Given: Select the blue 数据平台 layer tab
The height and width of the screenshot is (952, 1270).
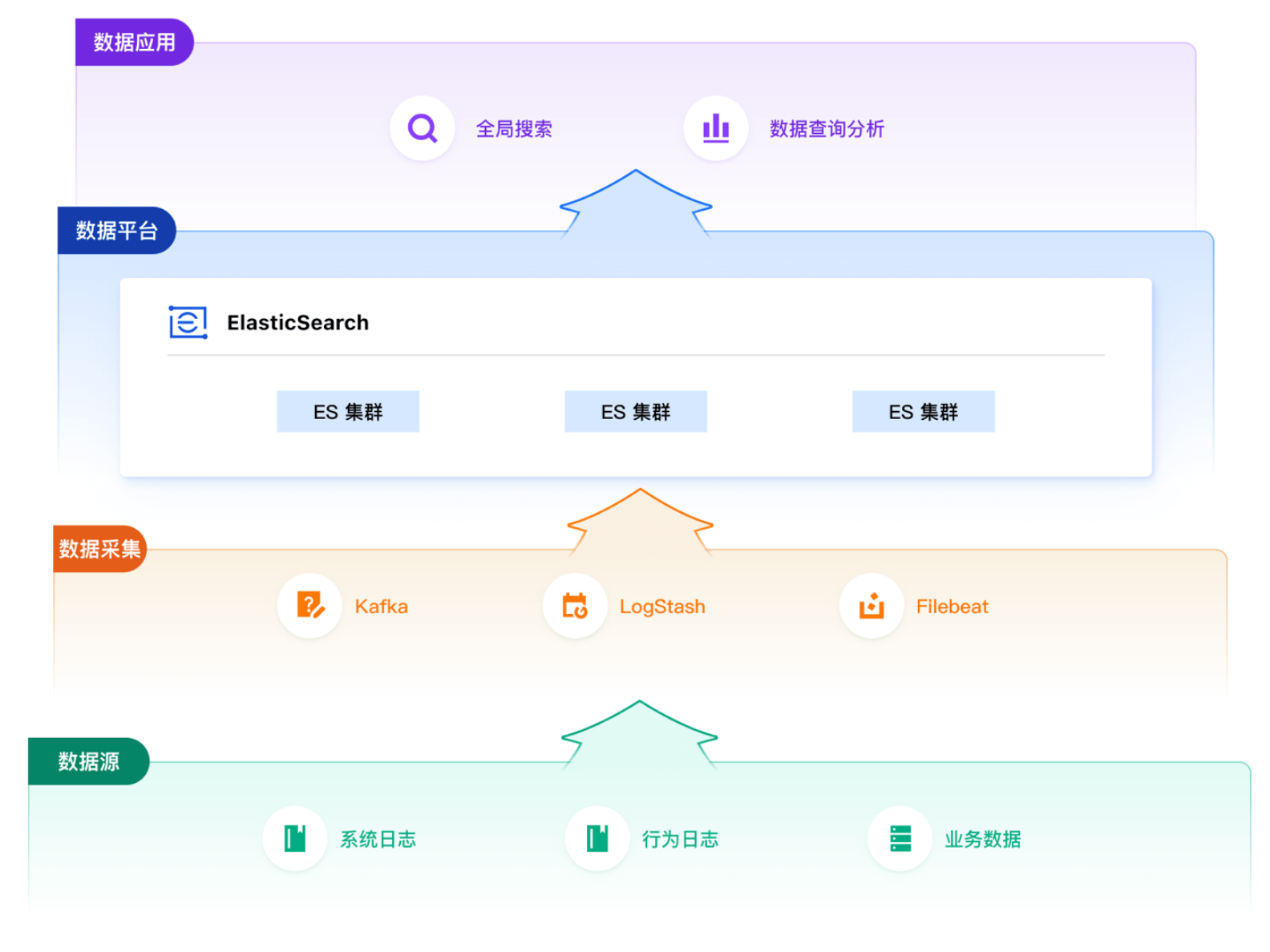Looking at the screenshot, I should point(117,231).
